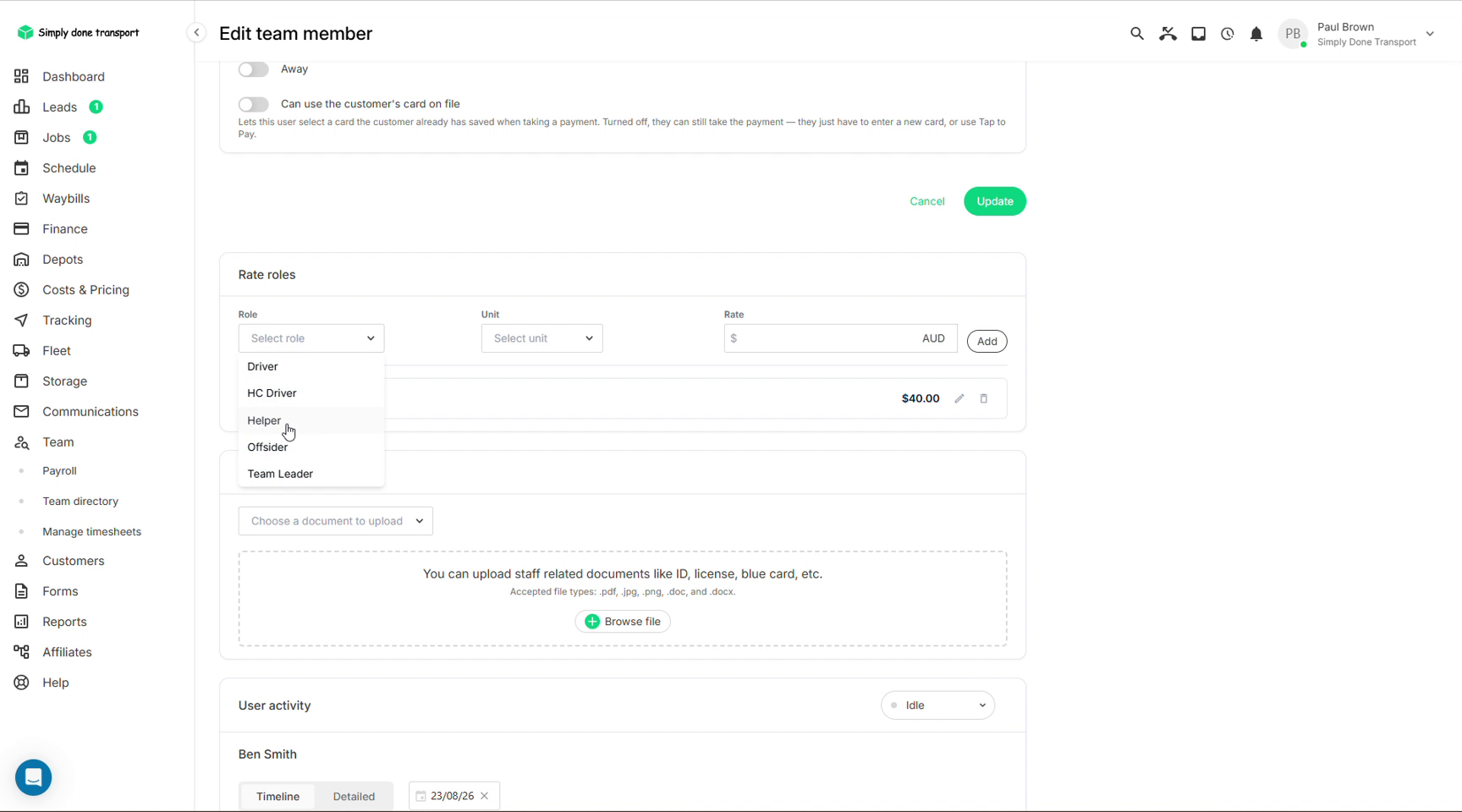Open Help in the sidebar
Screen dimensions: 1462x812
(x=55, y=683)
